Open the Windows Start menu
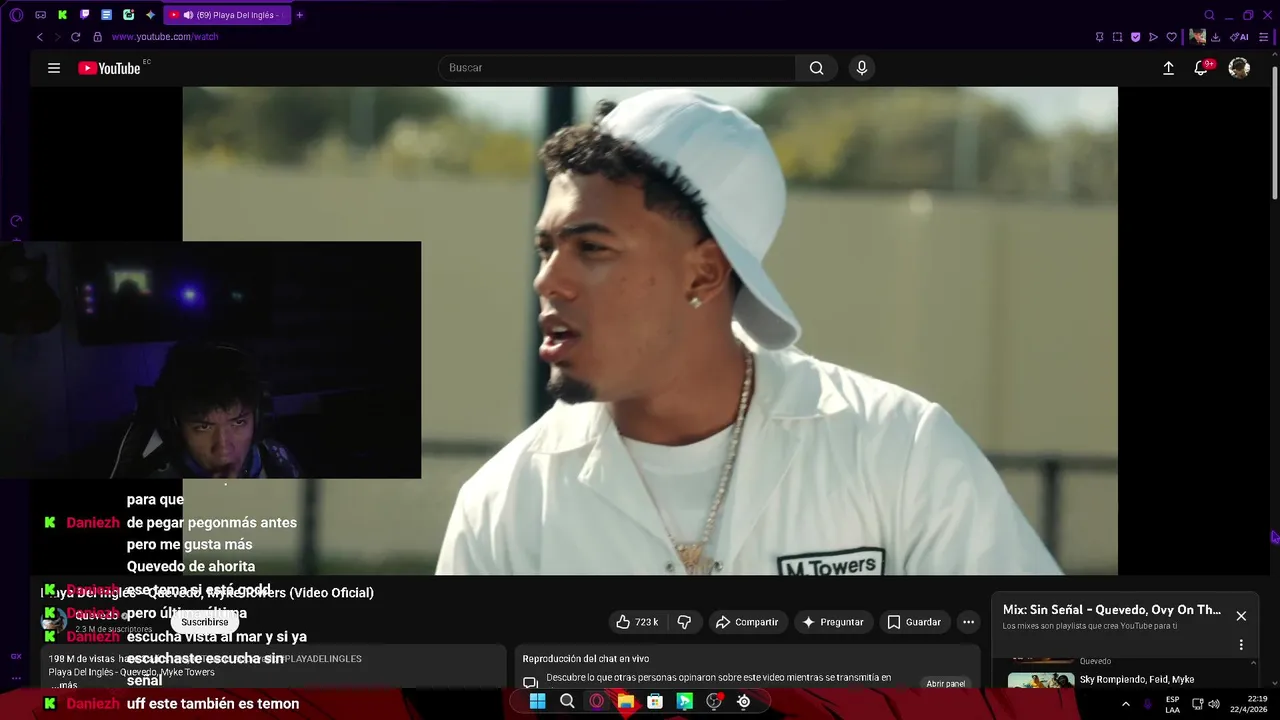This screenshot has width=1280, height=720. (x=537, y=701)
